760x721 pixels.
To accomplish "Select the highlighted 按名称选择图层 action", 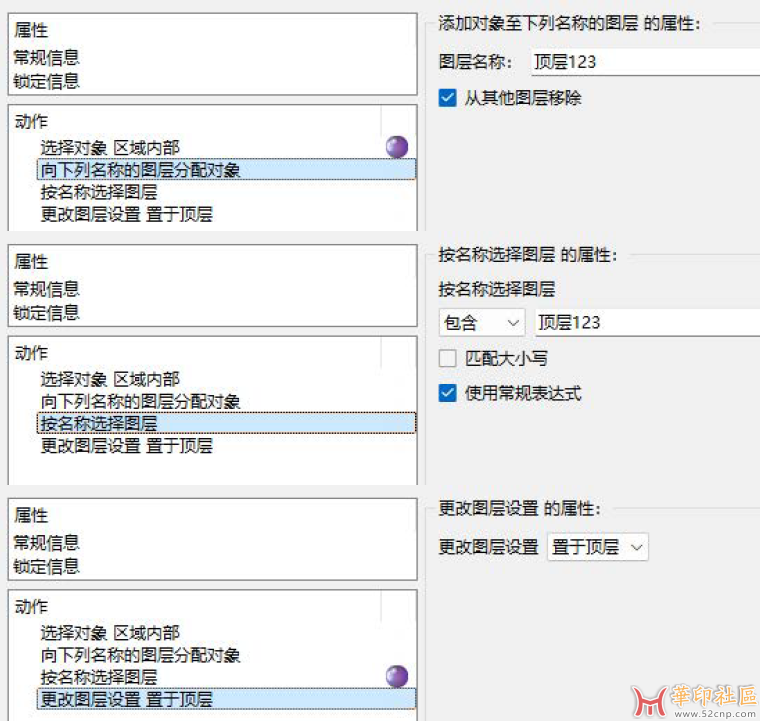I will point(98,424).
